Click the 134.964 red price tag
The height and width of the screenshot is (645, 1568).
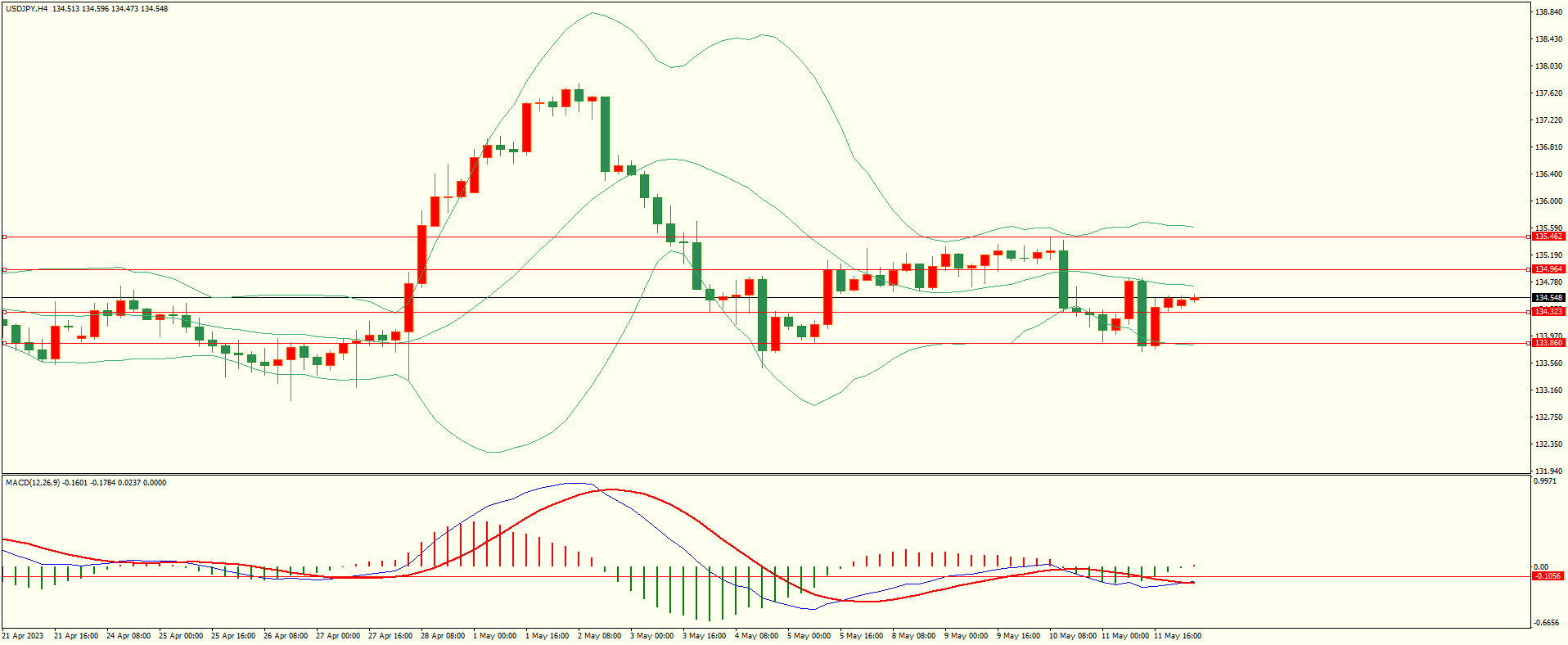coord(1548,269)
